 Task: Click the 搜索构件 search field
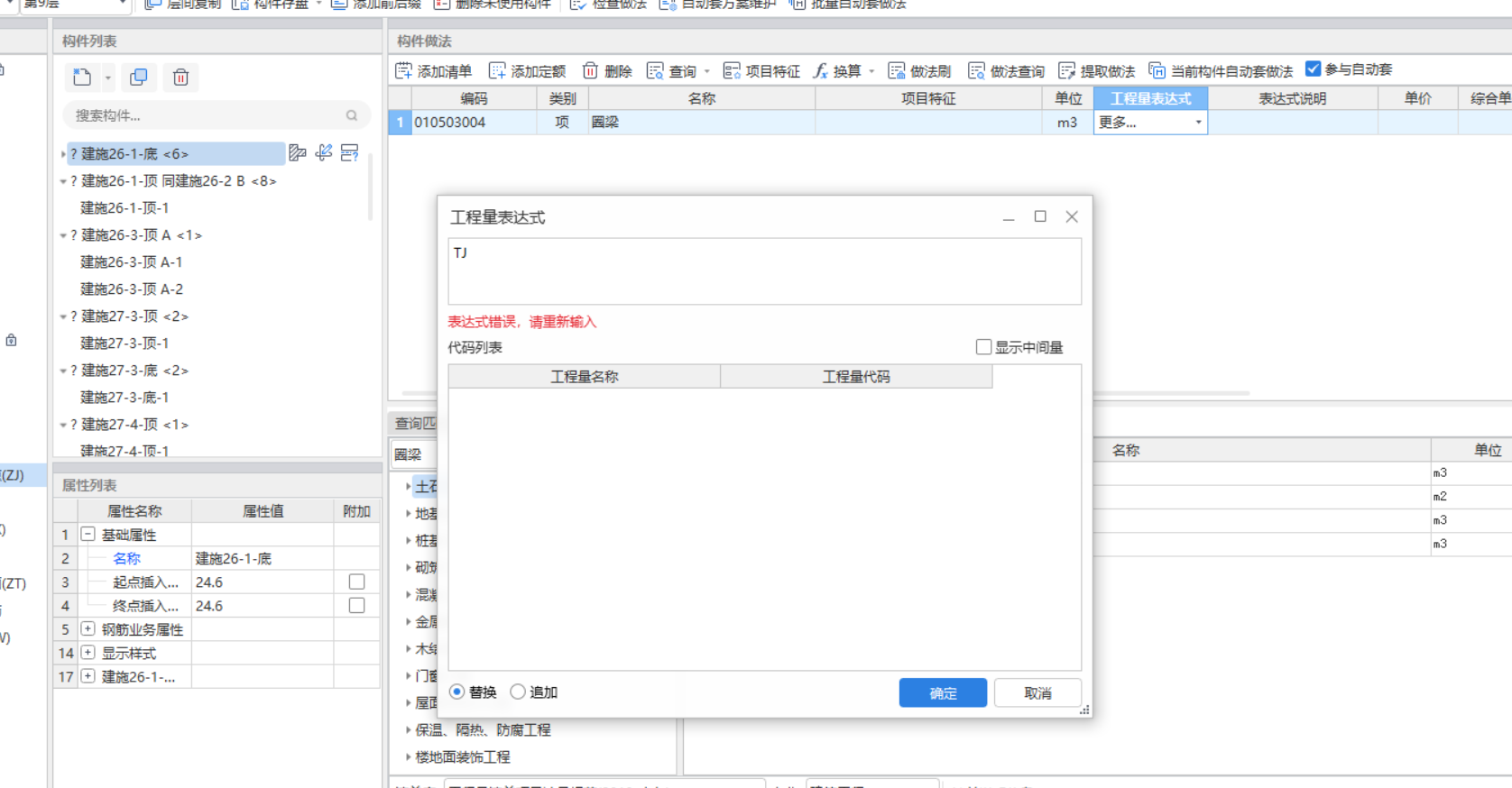tap(217, 115)
